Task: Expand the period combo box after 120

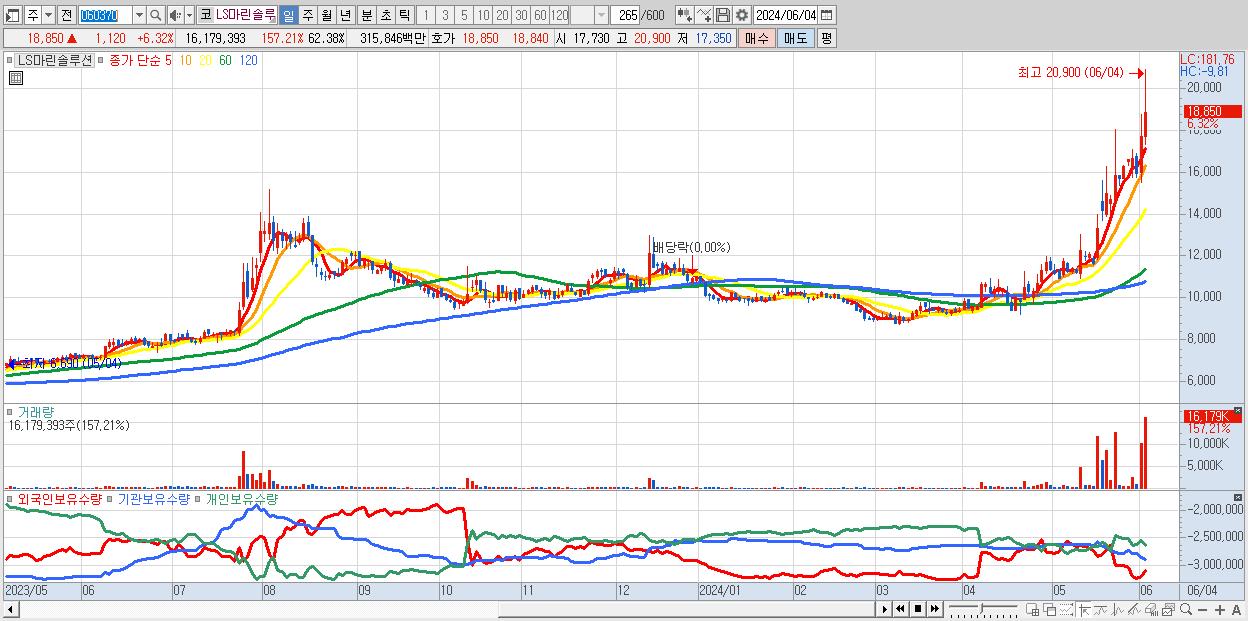Action: (601, 15)
